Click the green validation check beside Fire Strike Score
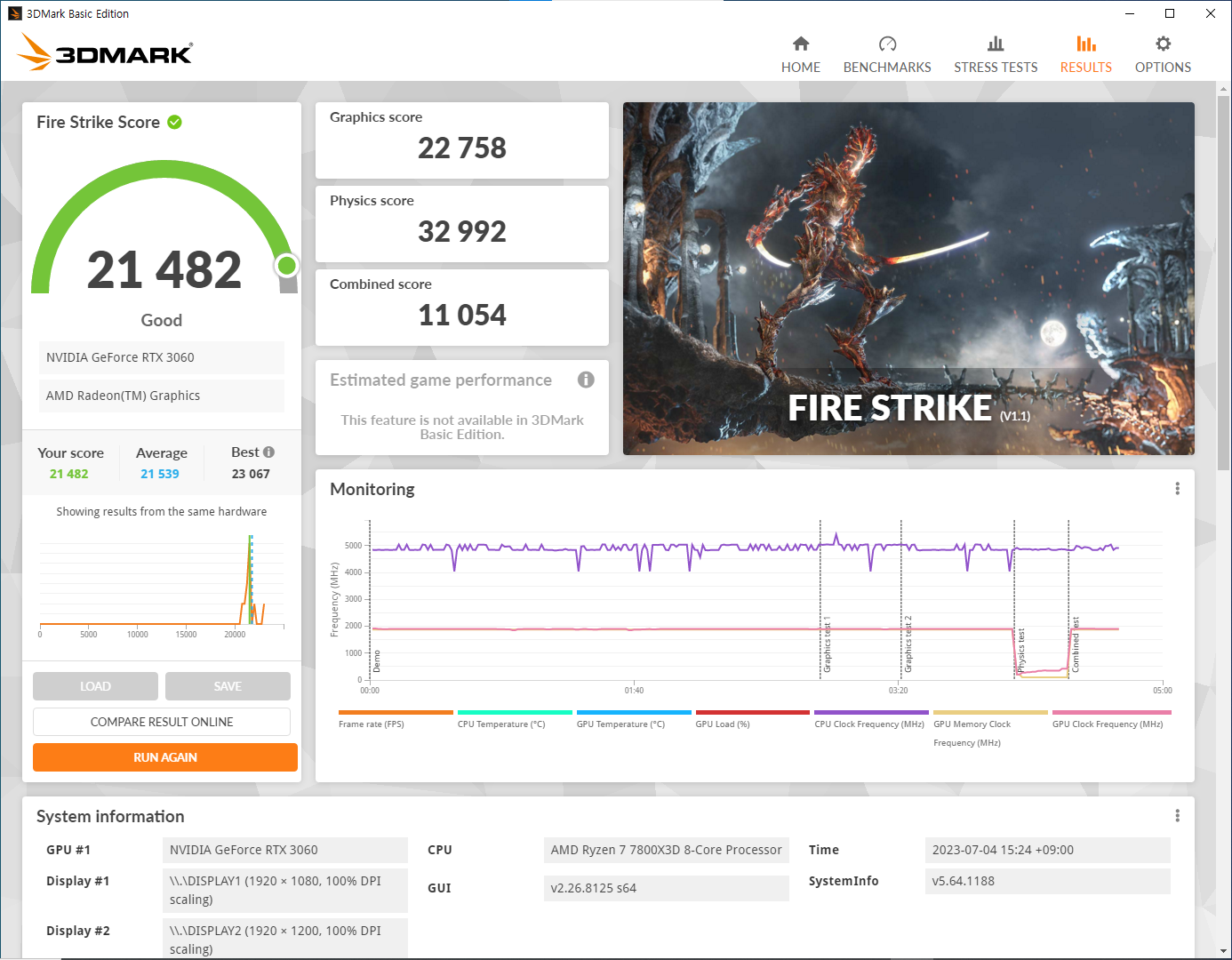 (175, 122)
